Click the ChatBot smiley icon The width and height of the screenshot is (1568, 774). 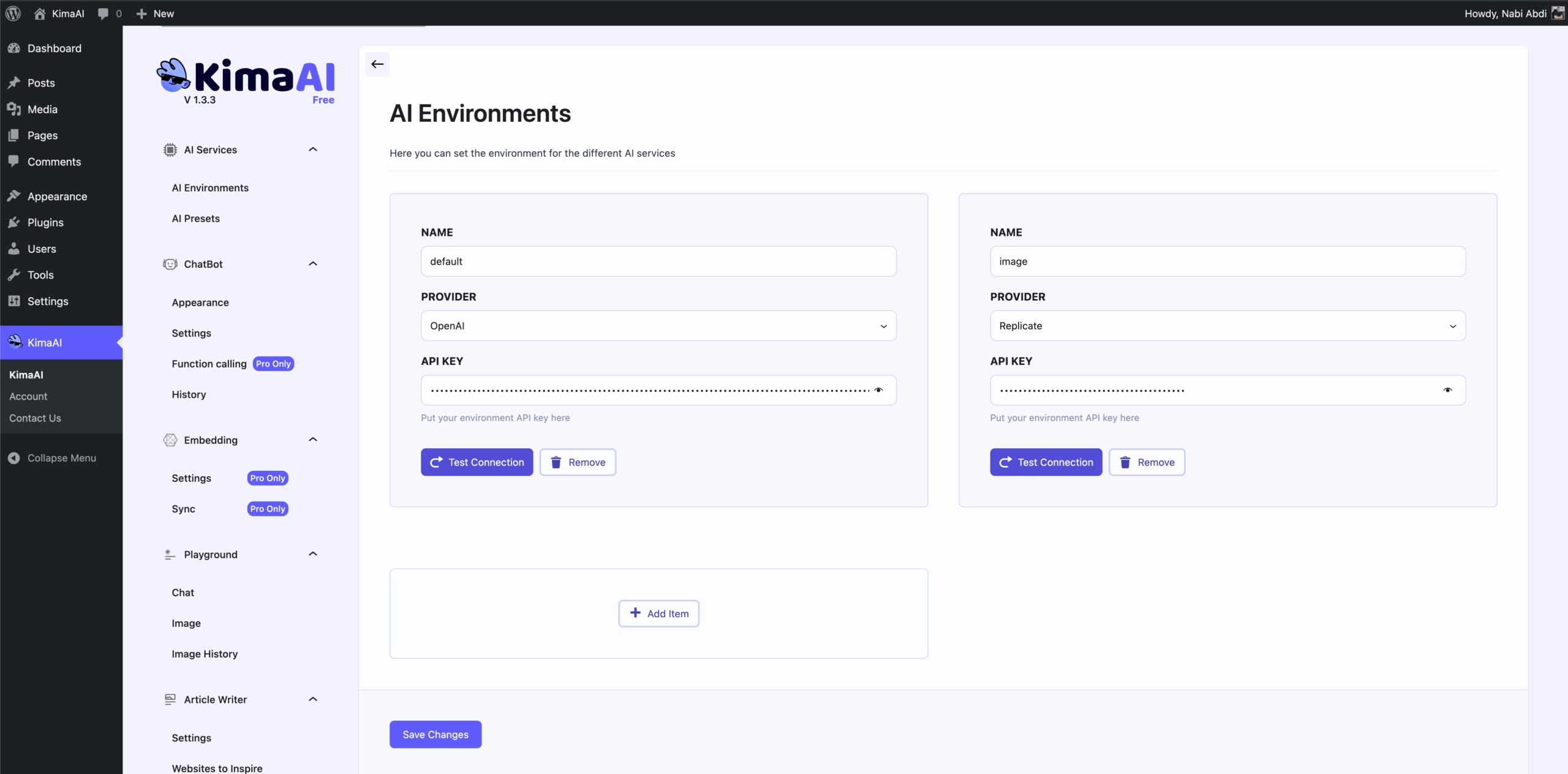point(169,264)
